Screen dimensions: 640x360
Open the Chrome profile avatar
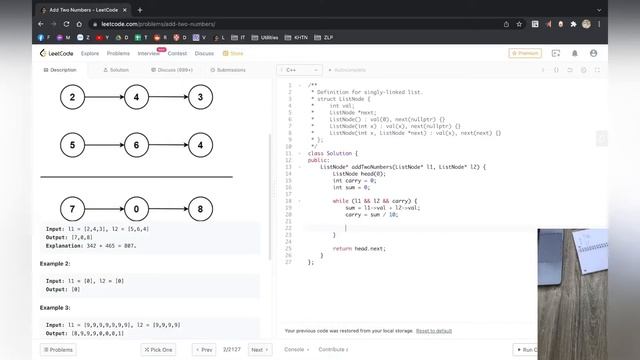[587, 24]
